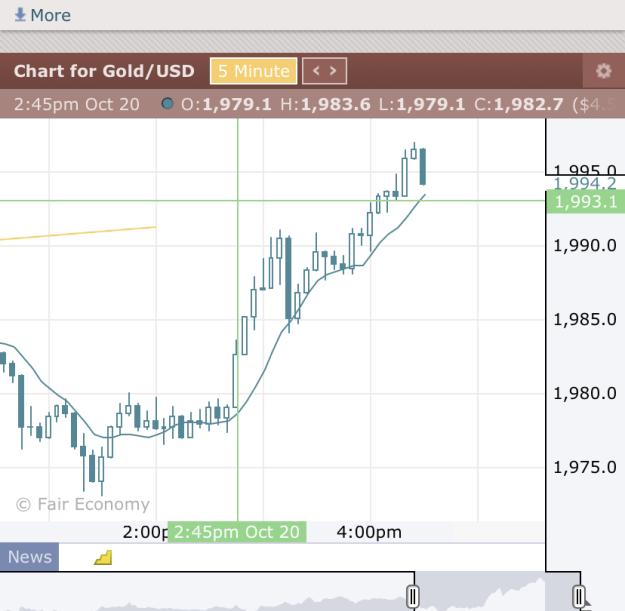
Task: Click the 2:45pm Oct 20 time label
Action: 237,532
